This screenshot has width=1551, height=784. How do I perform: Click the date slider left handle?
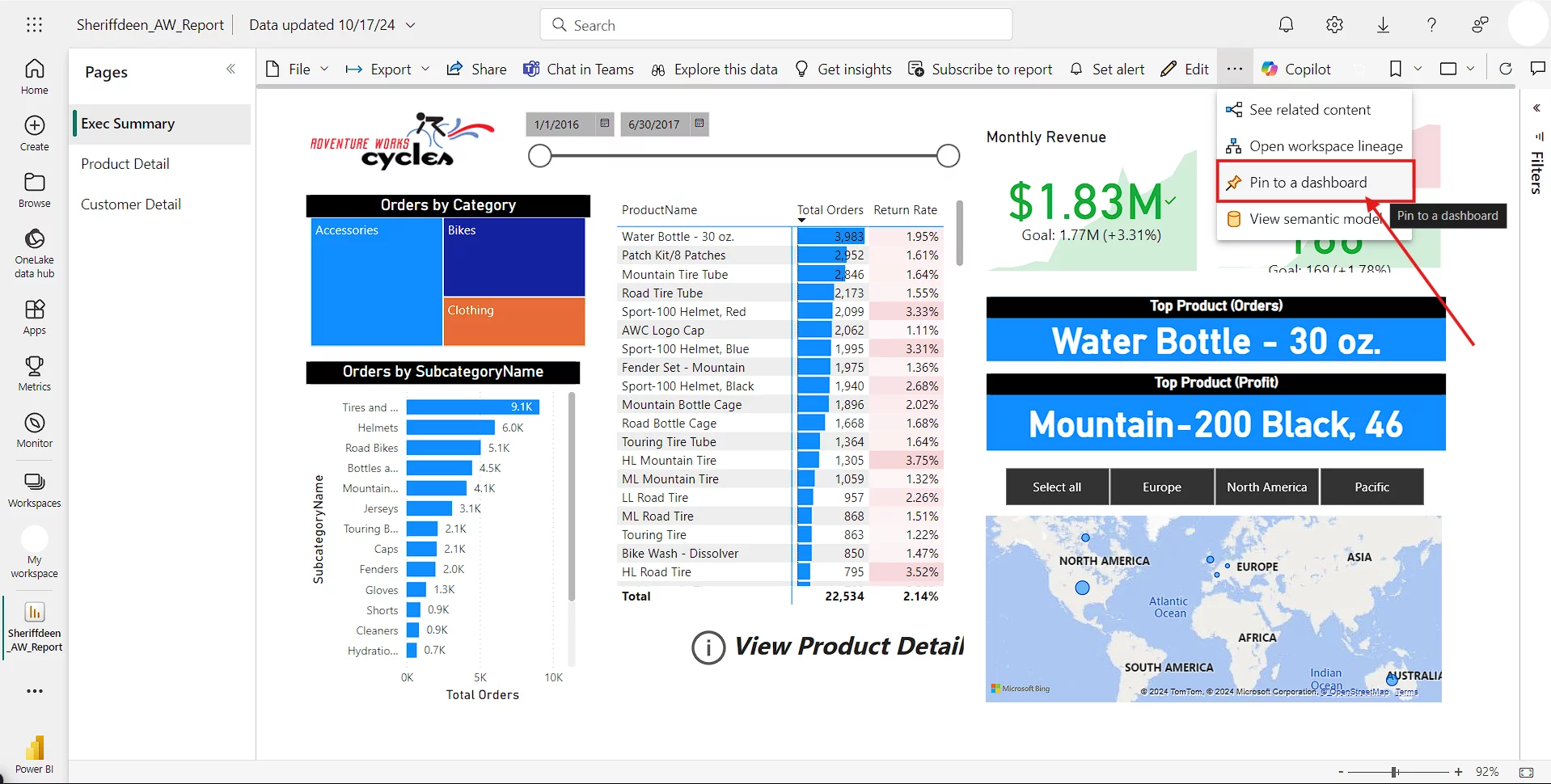[x=539, y=156]
